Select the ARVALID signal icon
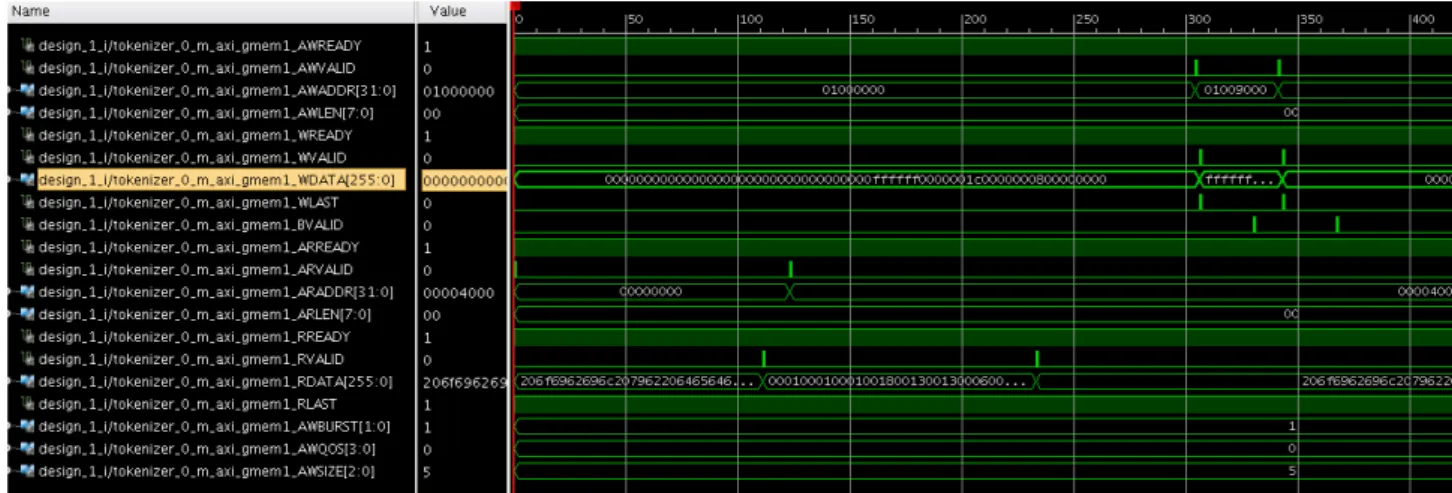Screen dimensions: 1452x493 click(x=29, y=270)
